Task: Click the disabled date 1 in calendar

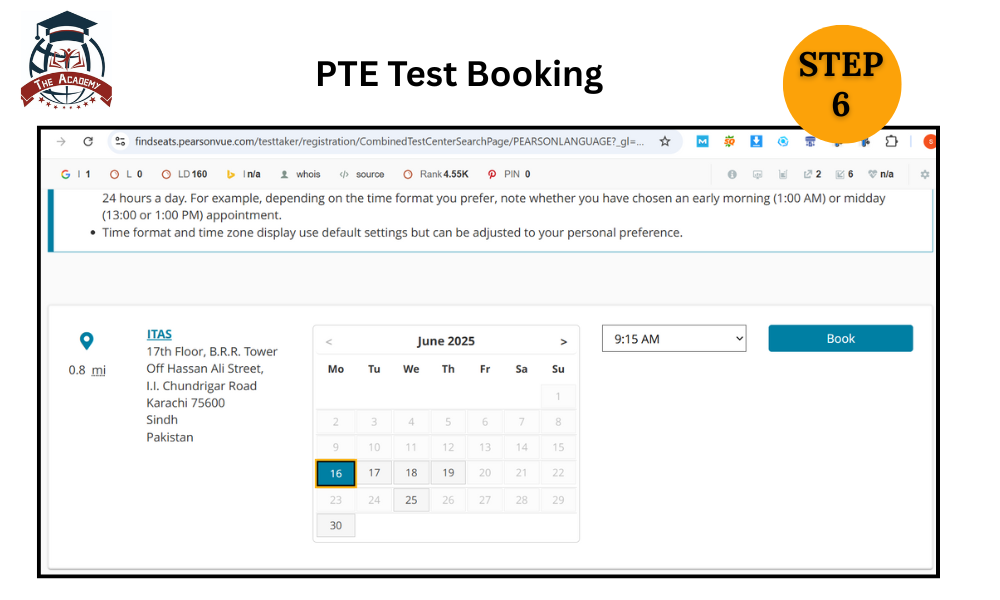Action: [x=558, y=397]
